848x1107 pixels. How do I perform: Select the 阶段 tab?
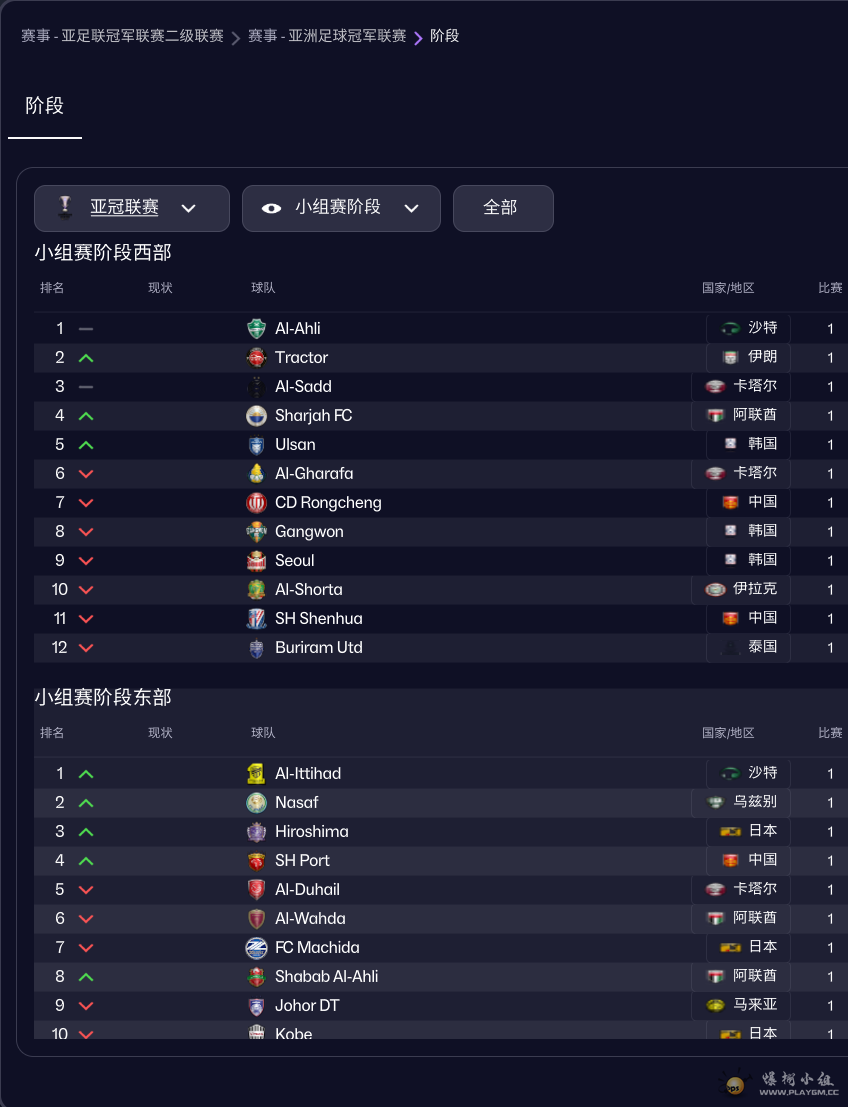click(45, 106)
